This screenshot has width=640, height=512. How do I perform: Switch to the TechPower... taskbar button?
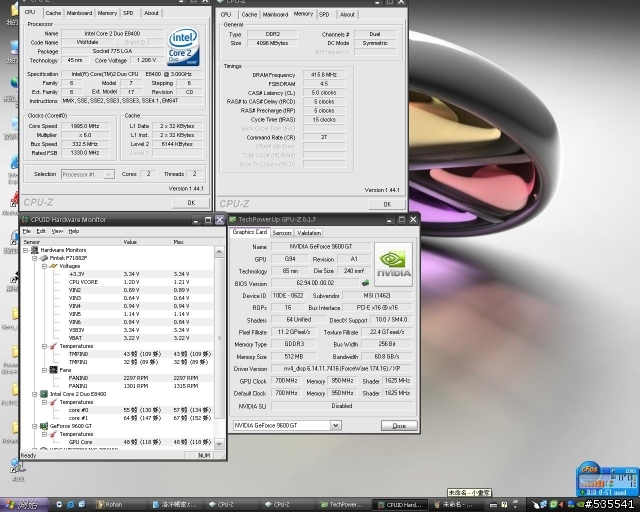342,505
